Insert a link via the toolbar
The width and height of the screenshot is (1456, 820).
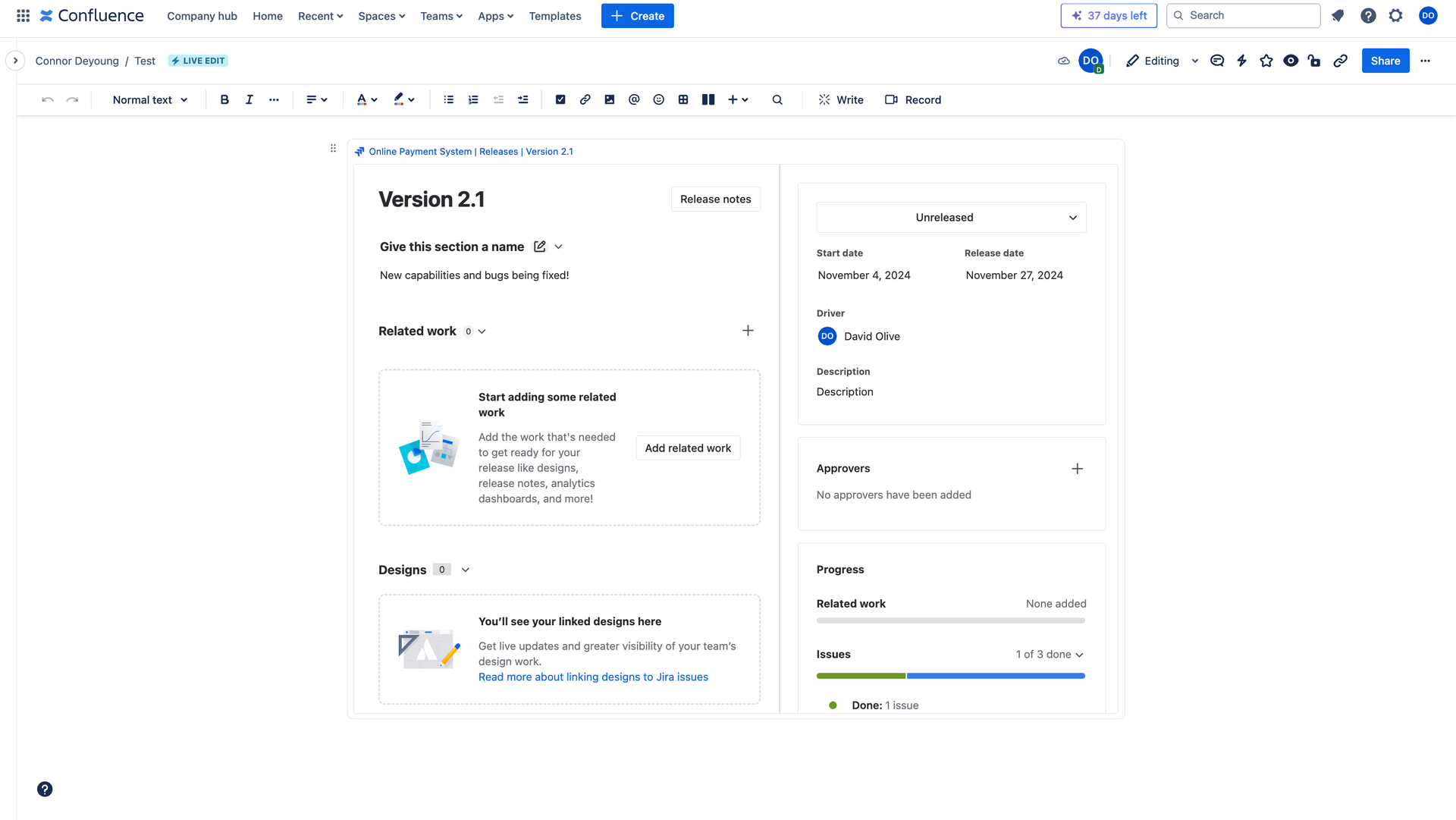point(585,99)
